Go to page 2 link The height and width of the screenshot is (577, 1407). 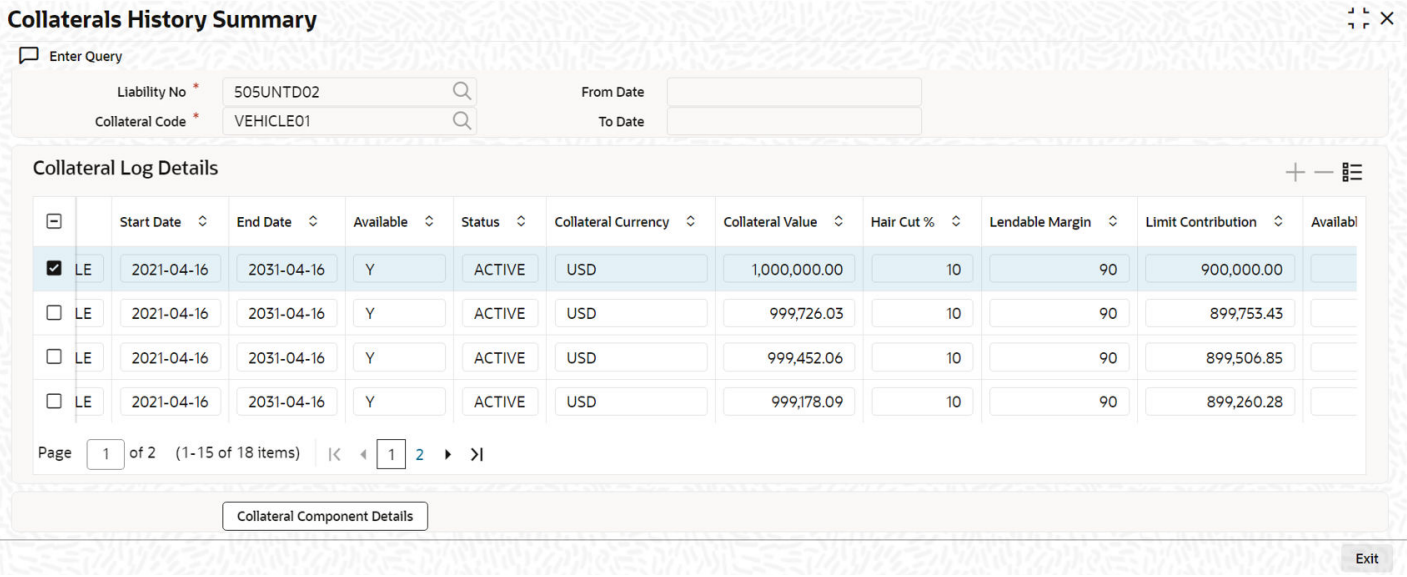point(420,454)
